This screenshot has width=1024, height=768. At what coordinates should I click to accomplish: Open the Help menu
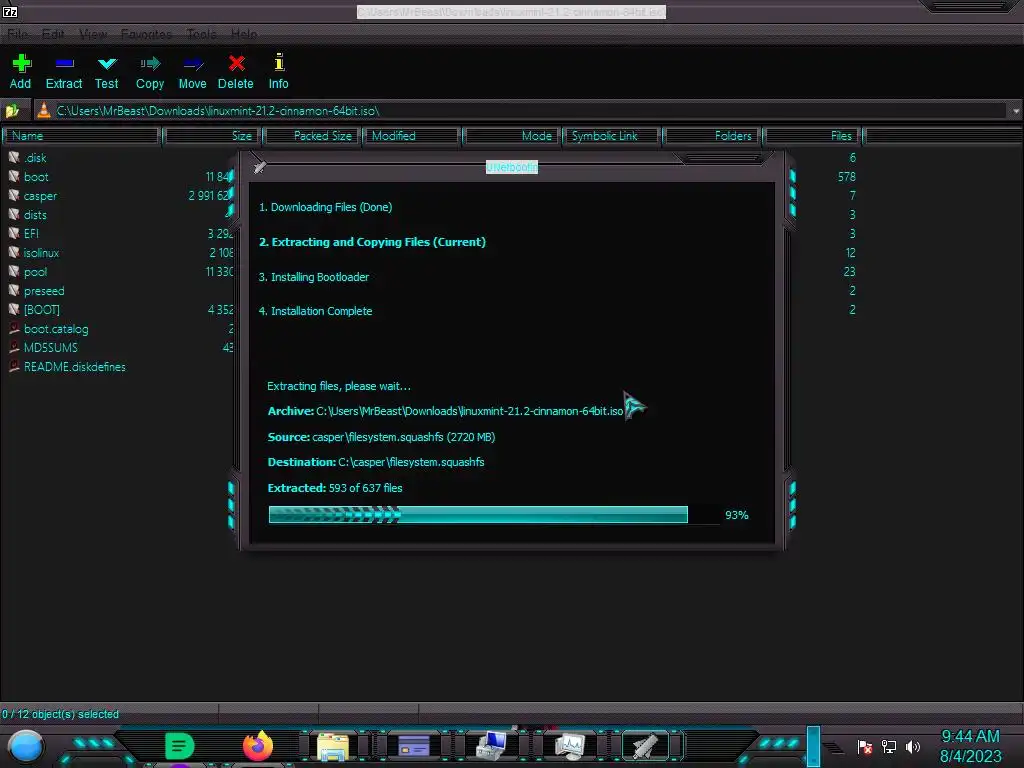[244, 34]
